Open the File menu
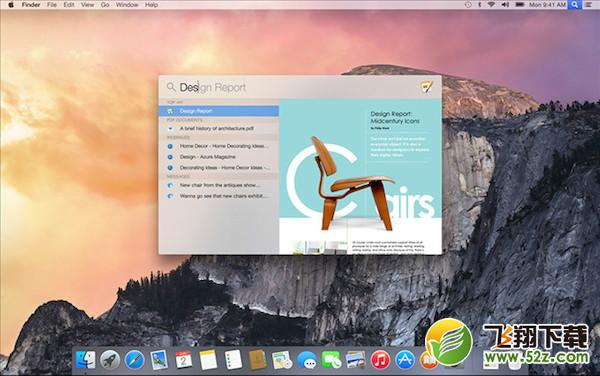Image resolution: width=600 pixels, height=376 pixels. pyautogui.click(x=52, y=5)
